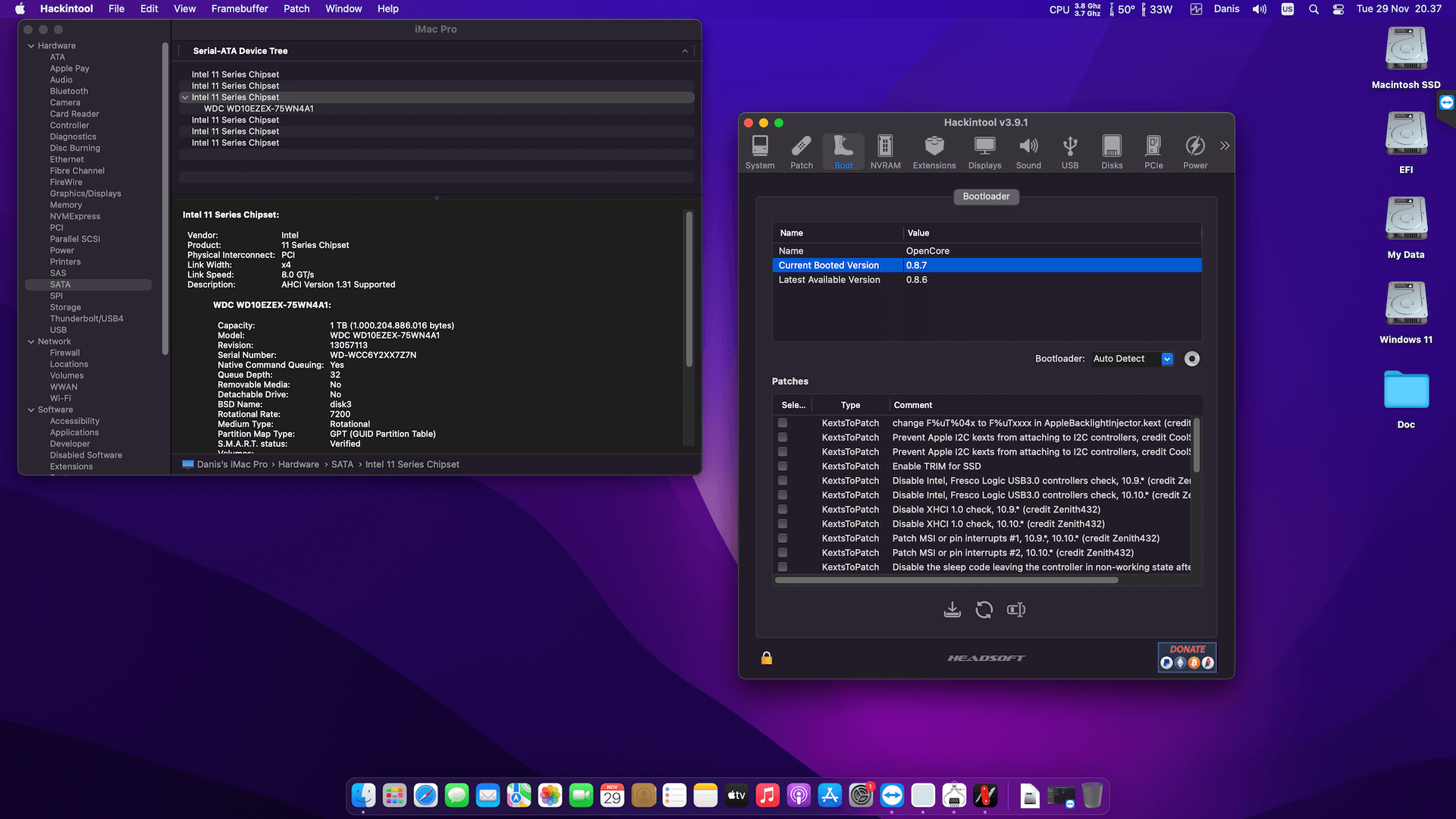Check the AppleBacklightInjector patch checkbox
The image size is (1456, 819).
[x=783, y=423]
